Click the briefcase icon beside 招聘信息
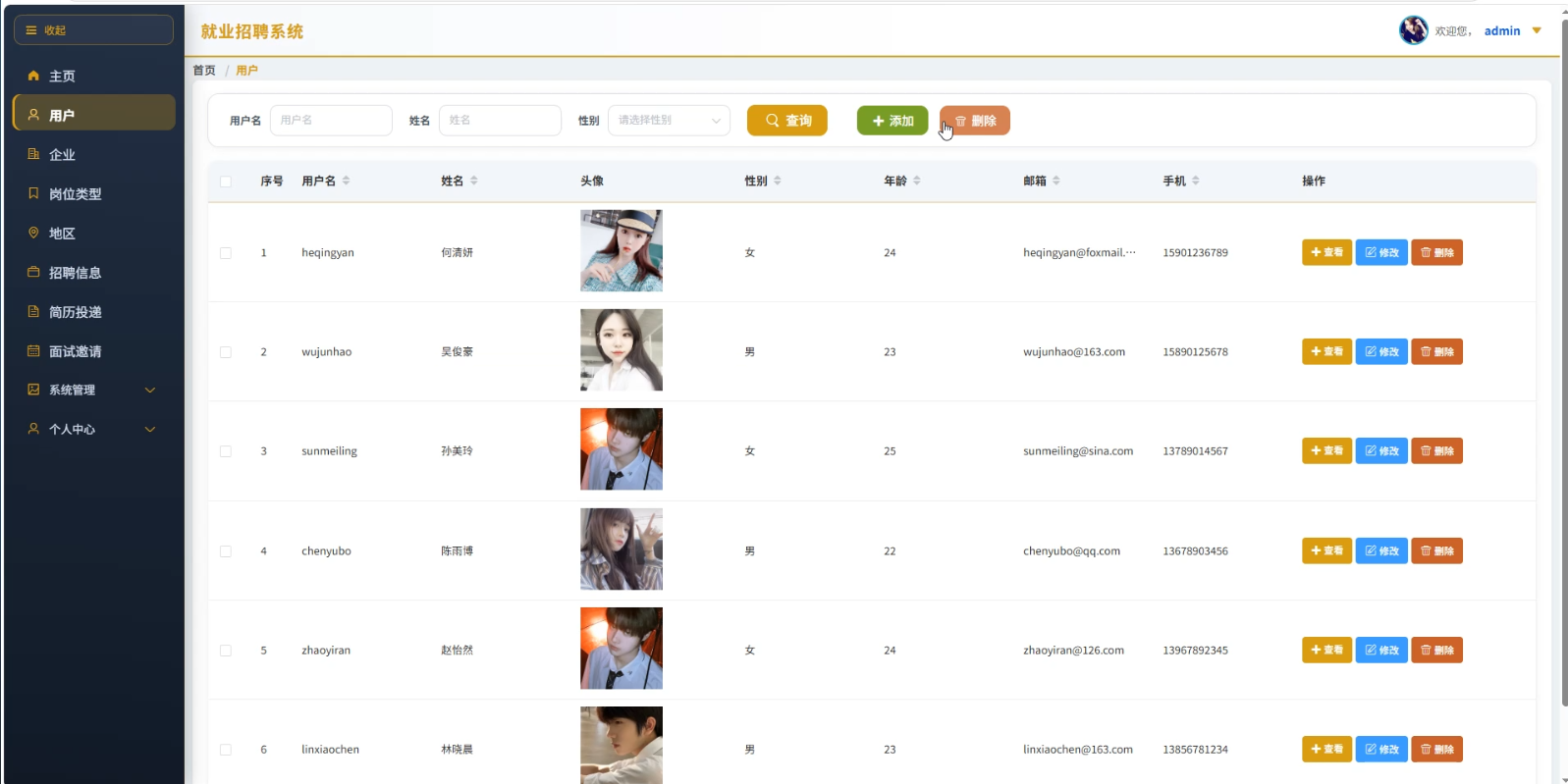The height and width of the screenshot is (784, 1568). pos(33,272)
